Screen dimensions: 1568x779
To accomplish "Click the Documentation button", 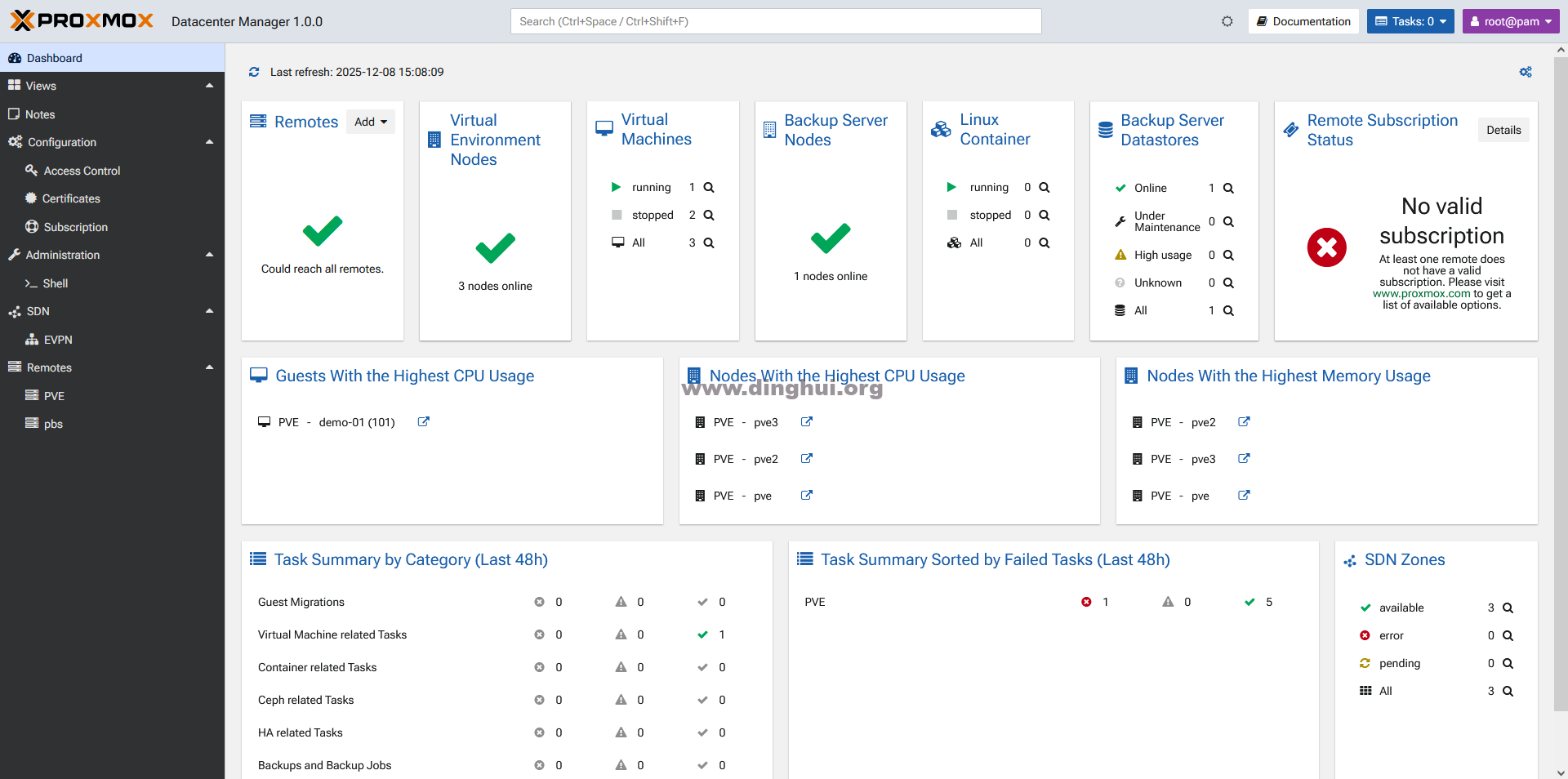I will pos(1303,21).
